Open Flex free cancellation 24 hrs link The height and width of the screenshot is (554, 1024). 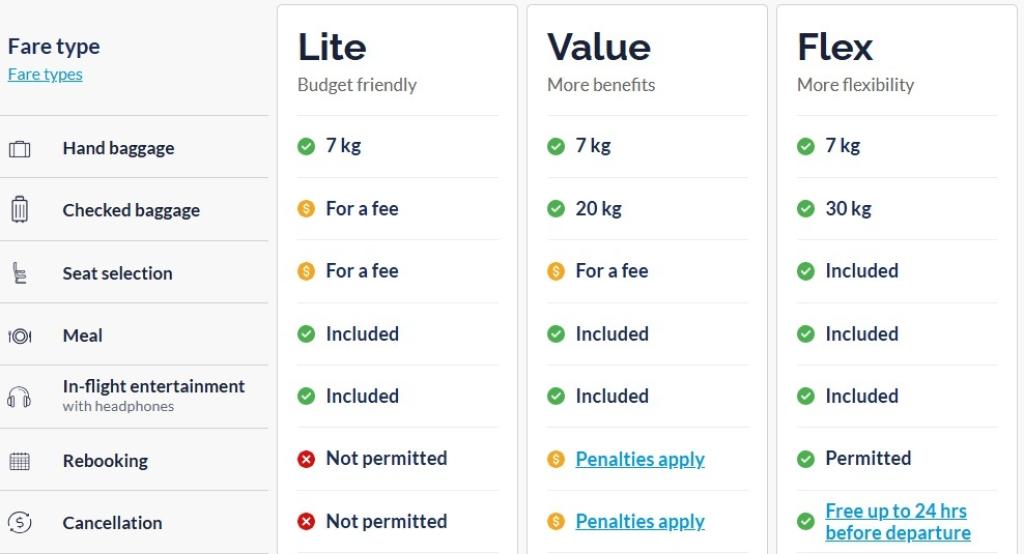[897, 521]
